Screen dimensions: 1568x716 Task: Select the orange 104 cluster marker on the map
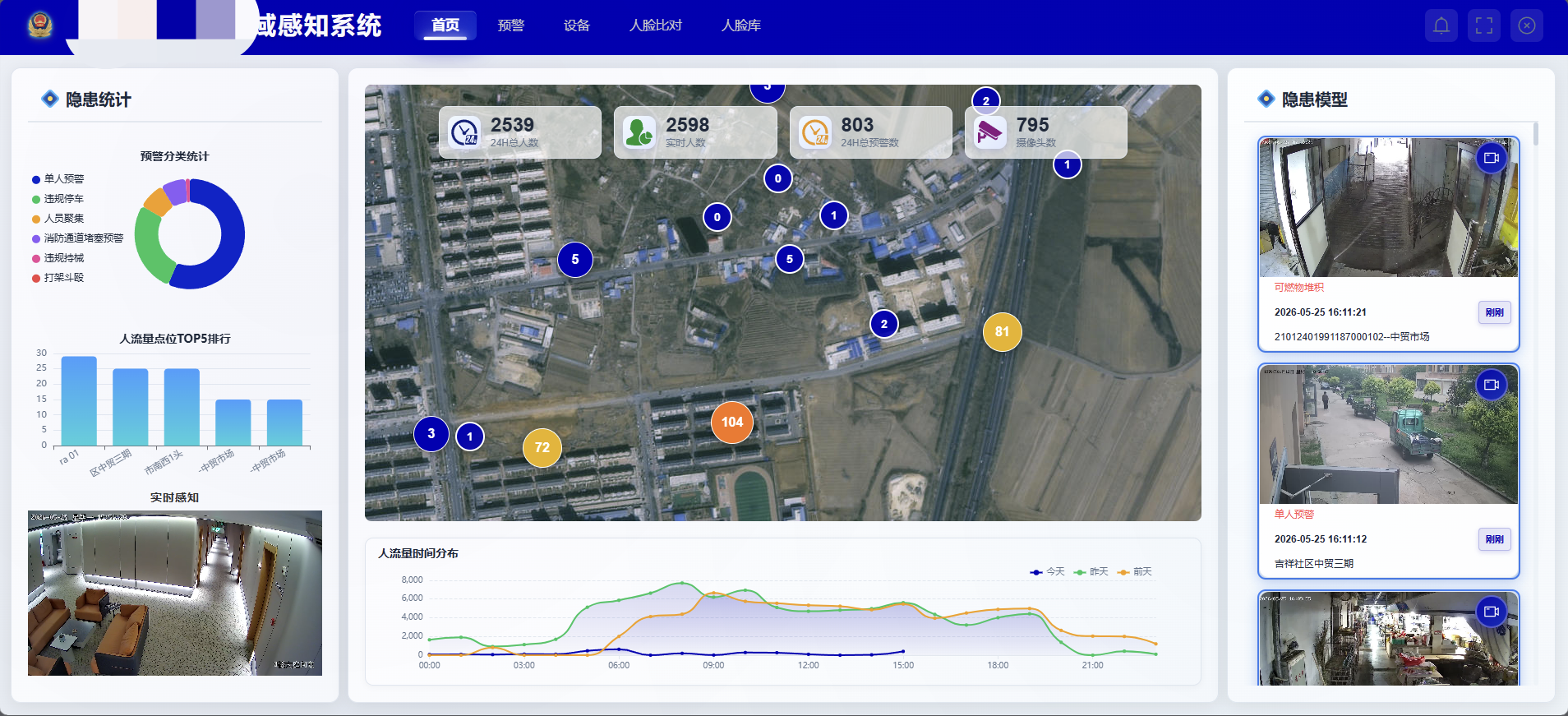tap(732, 423)
